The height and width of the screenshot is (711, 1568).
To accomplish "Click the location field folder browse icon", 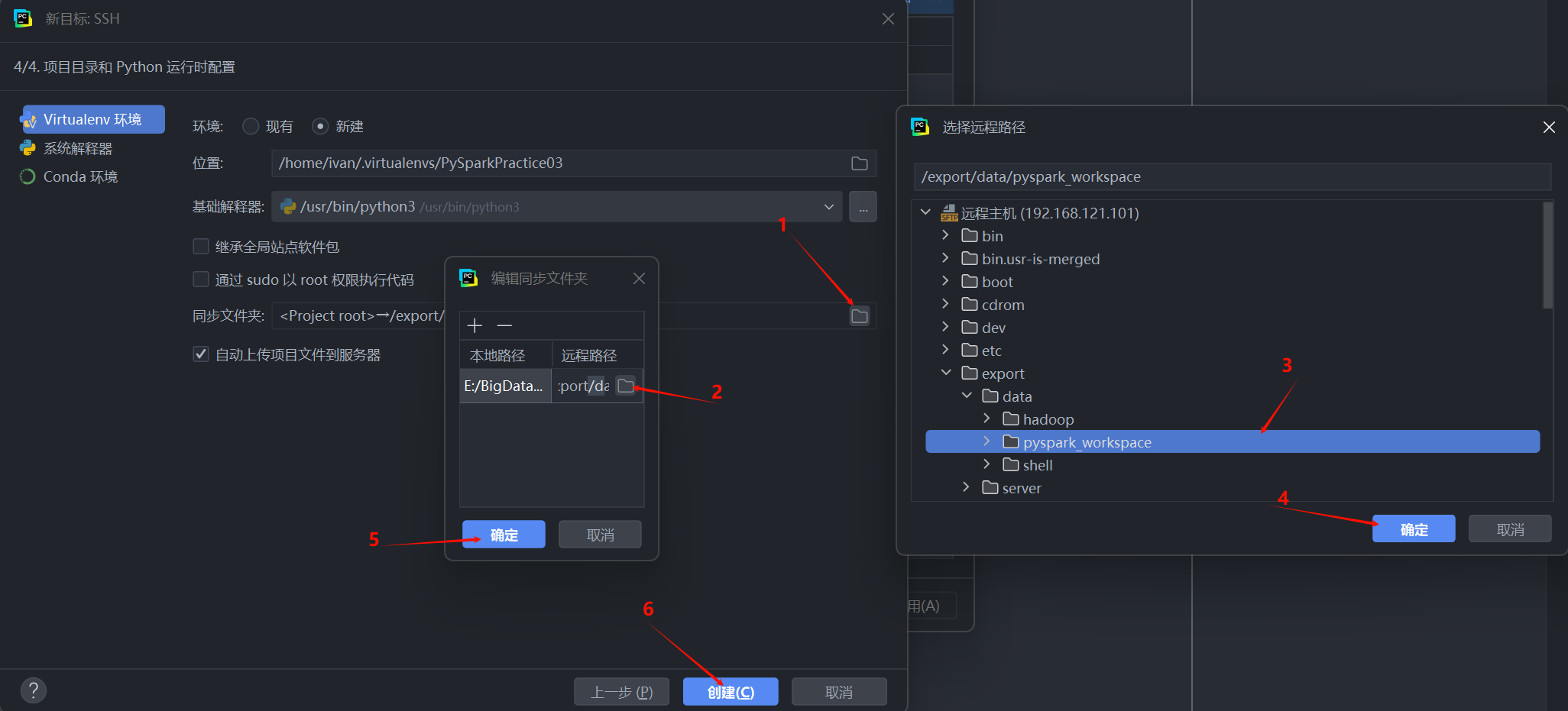I will [x=859, y=163].
